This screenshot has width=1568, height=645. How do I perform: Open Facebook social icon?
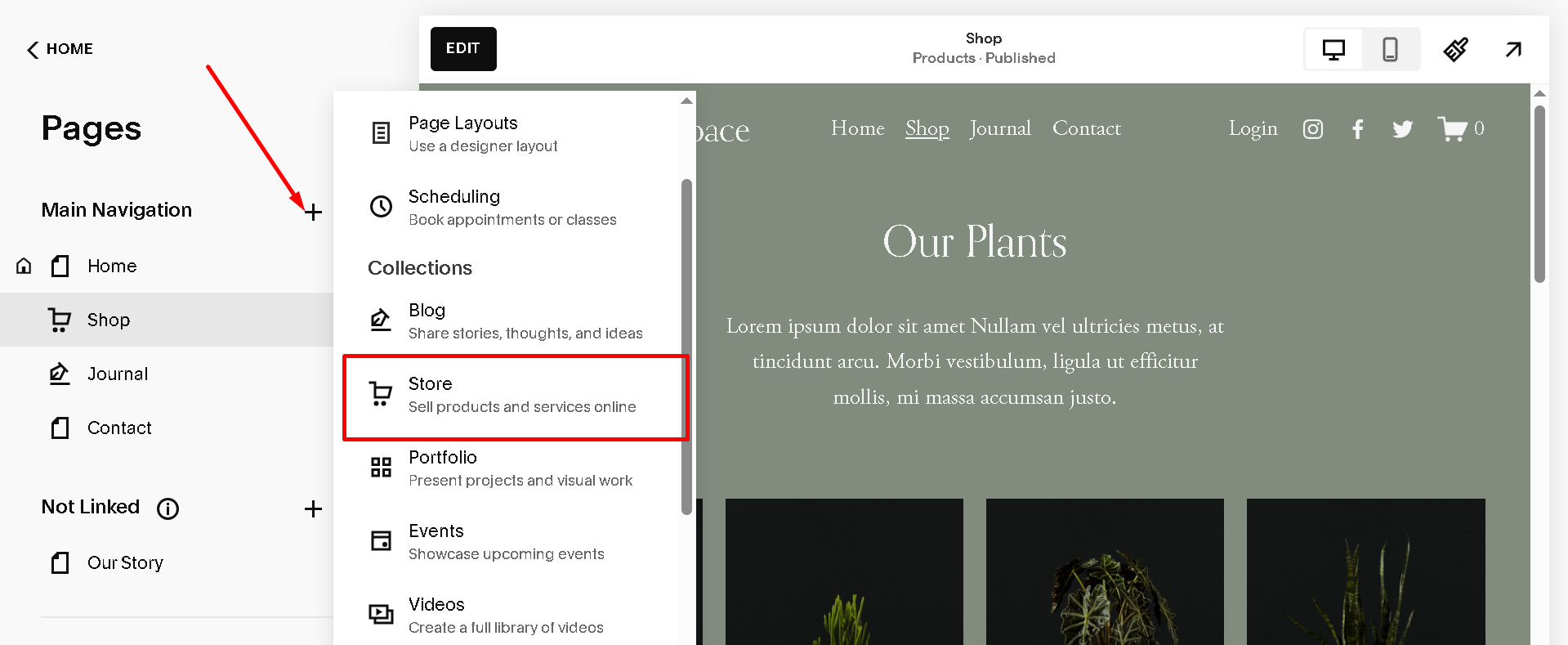point(1358,129)
